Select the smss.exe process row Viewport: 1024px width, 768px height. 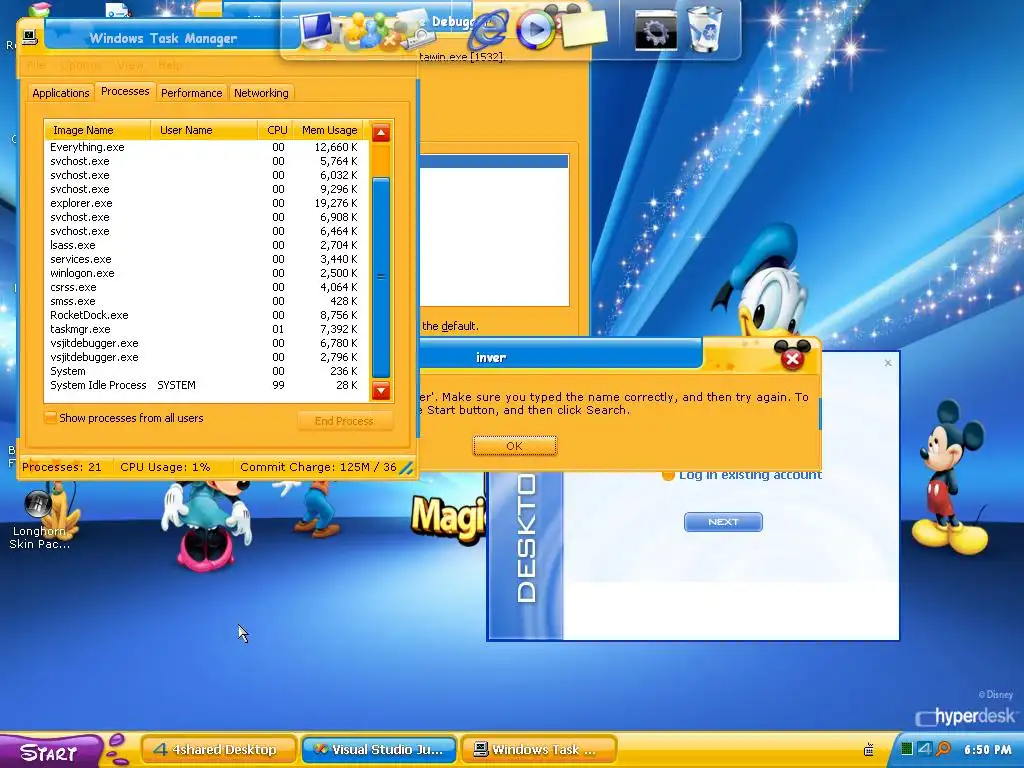(x=206, y=301)
